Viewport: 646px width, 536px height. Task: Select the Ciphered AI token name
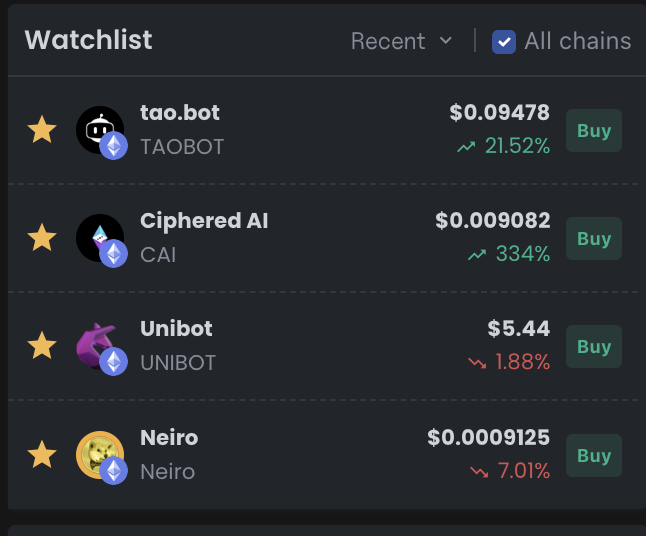(x=204, y=221)
